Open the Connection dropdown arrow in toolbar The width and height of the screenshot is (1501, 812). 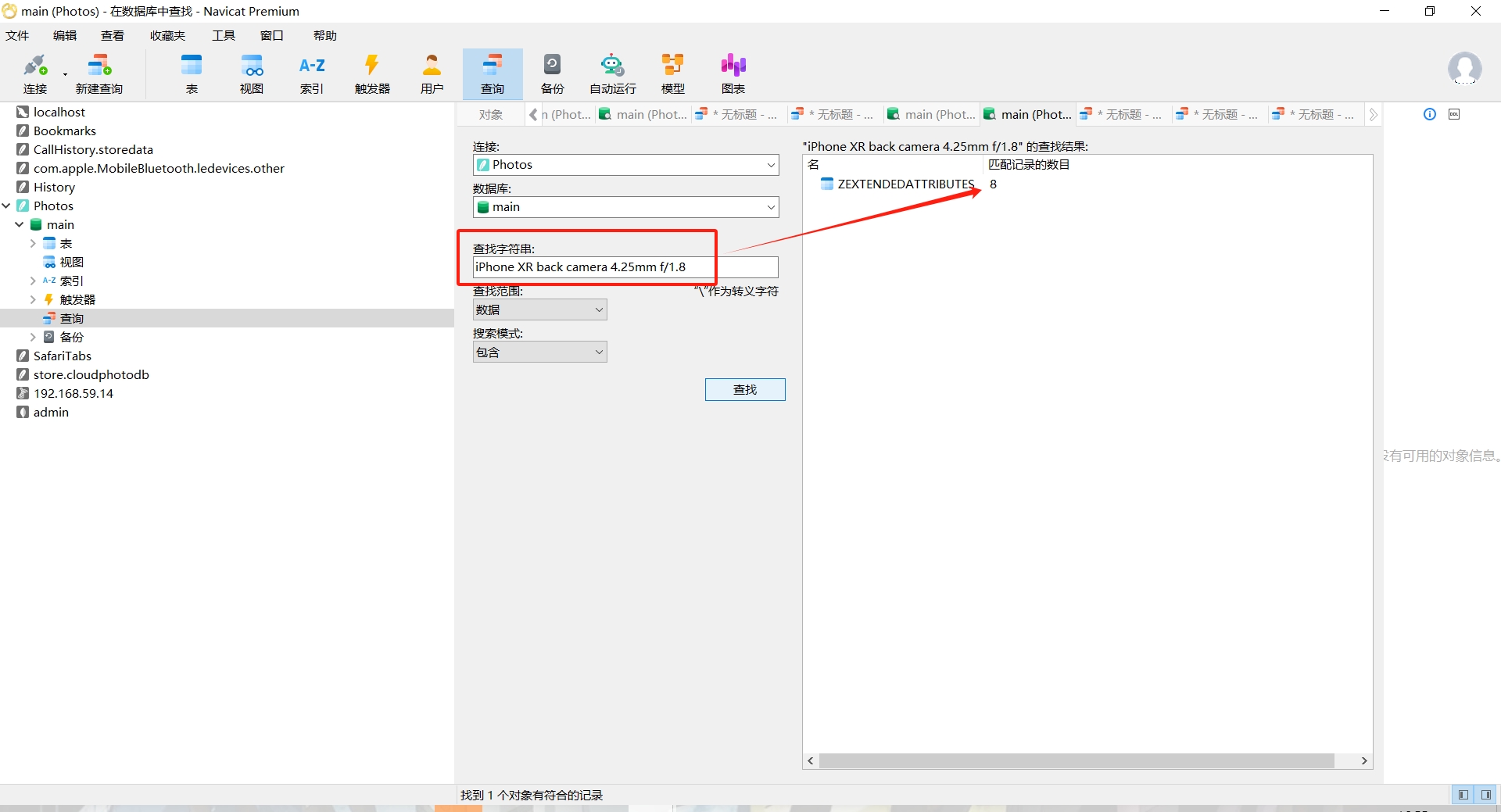click(x=65, y=75)
